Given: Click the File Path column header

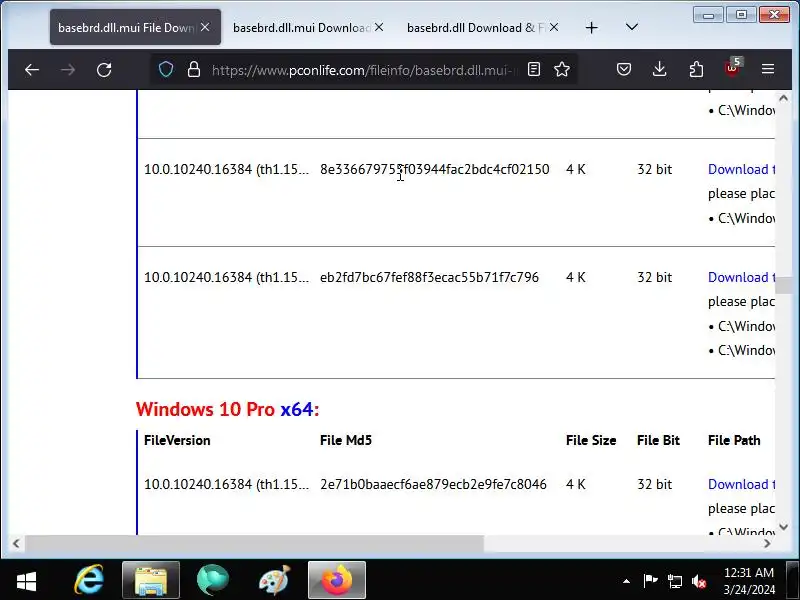Looking at the screenshot, I should point(734,440).
